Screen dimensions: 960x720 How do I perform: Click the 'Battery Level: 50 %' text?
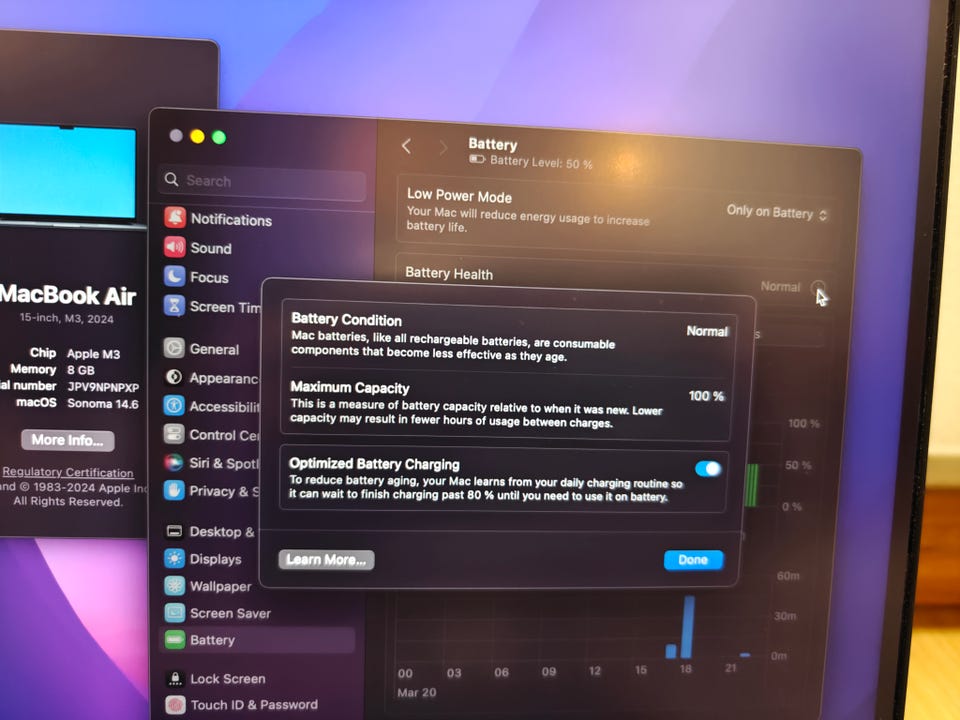click(x=541, y=162)
